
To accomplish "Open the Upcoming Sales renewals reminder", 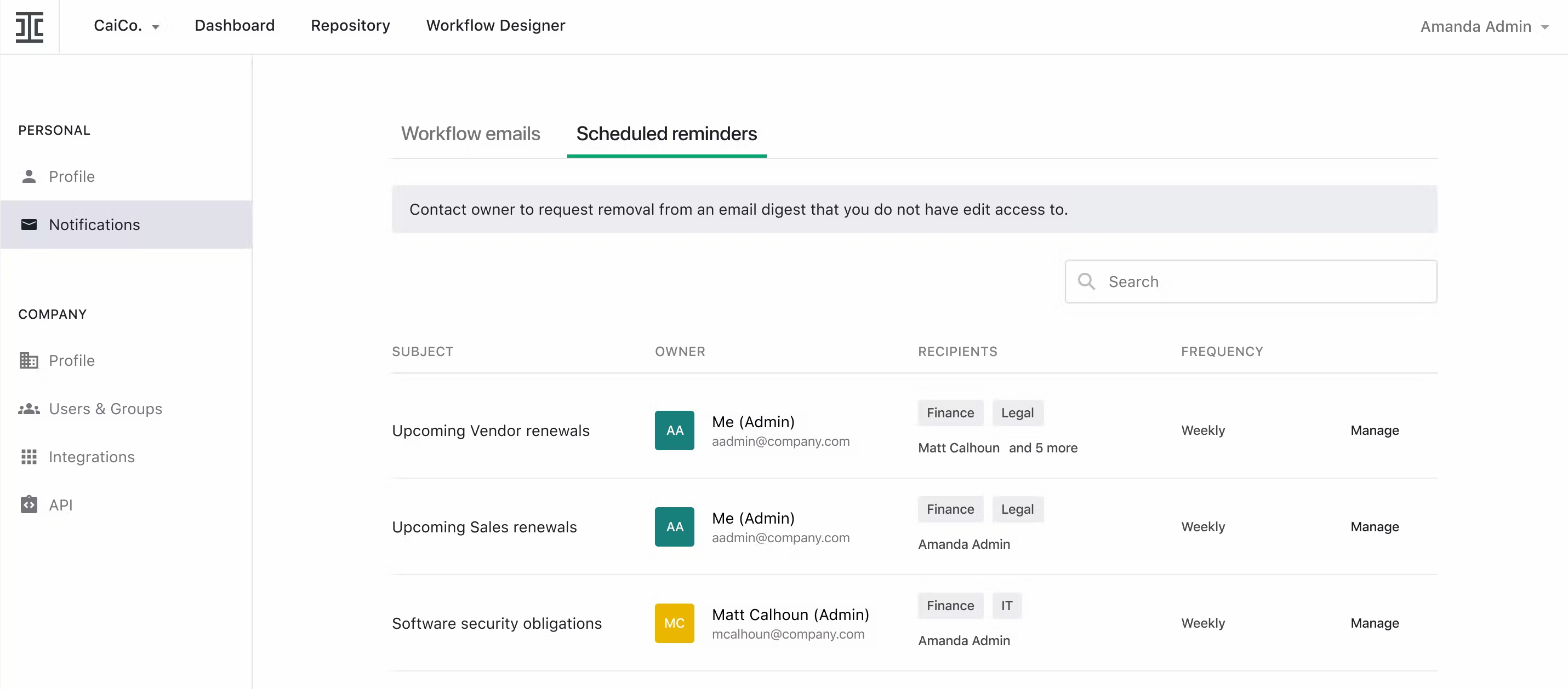I will pyautogui.click(x=484, y=527).
